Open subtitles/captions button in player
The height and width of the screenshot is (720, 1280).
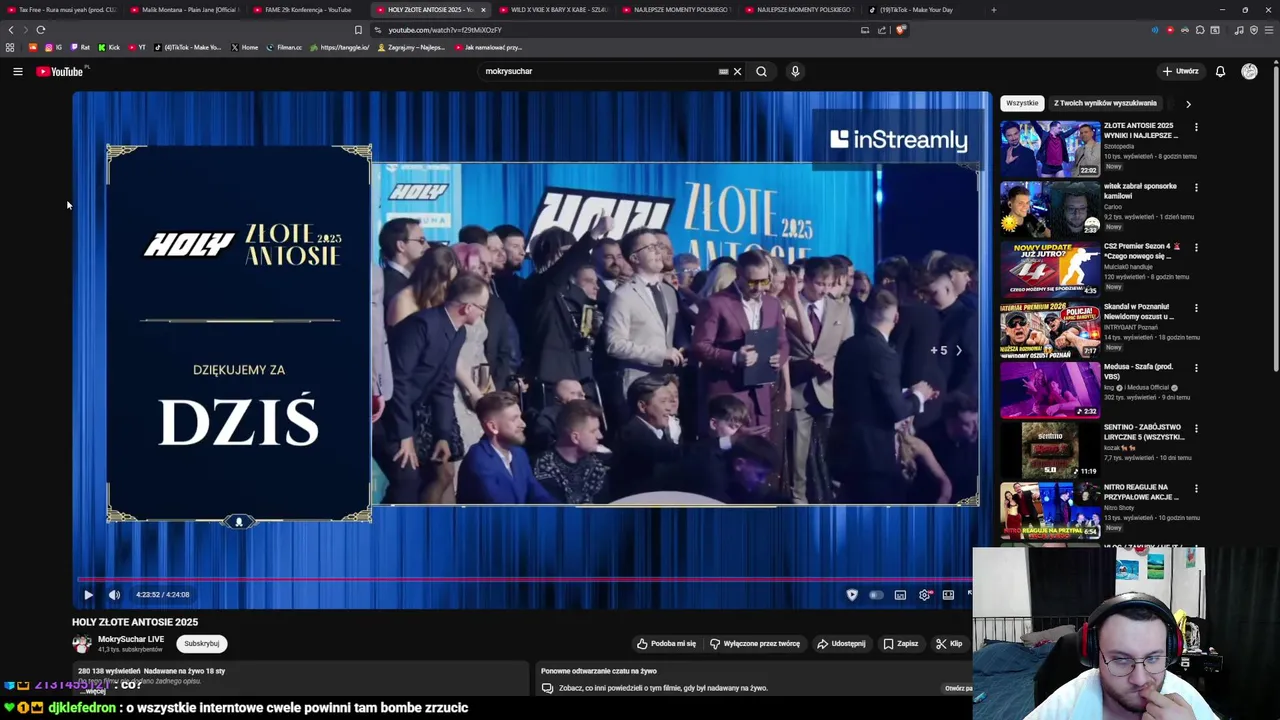click(x=900, y=594)
